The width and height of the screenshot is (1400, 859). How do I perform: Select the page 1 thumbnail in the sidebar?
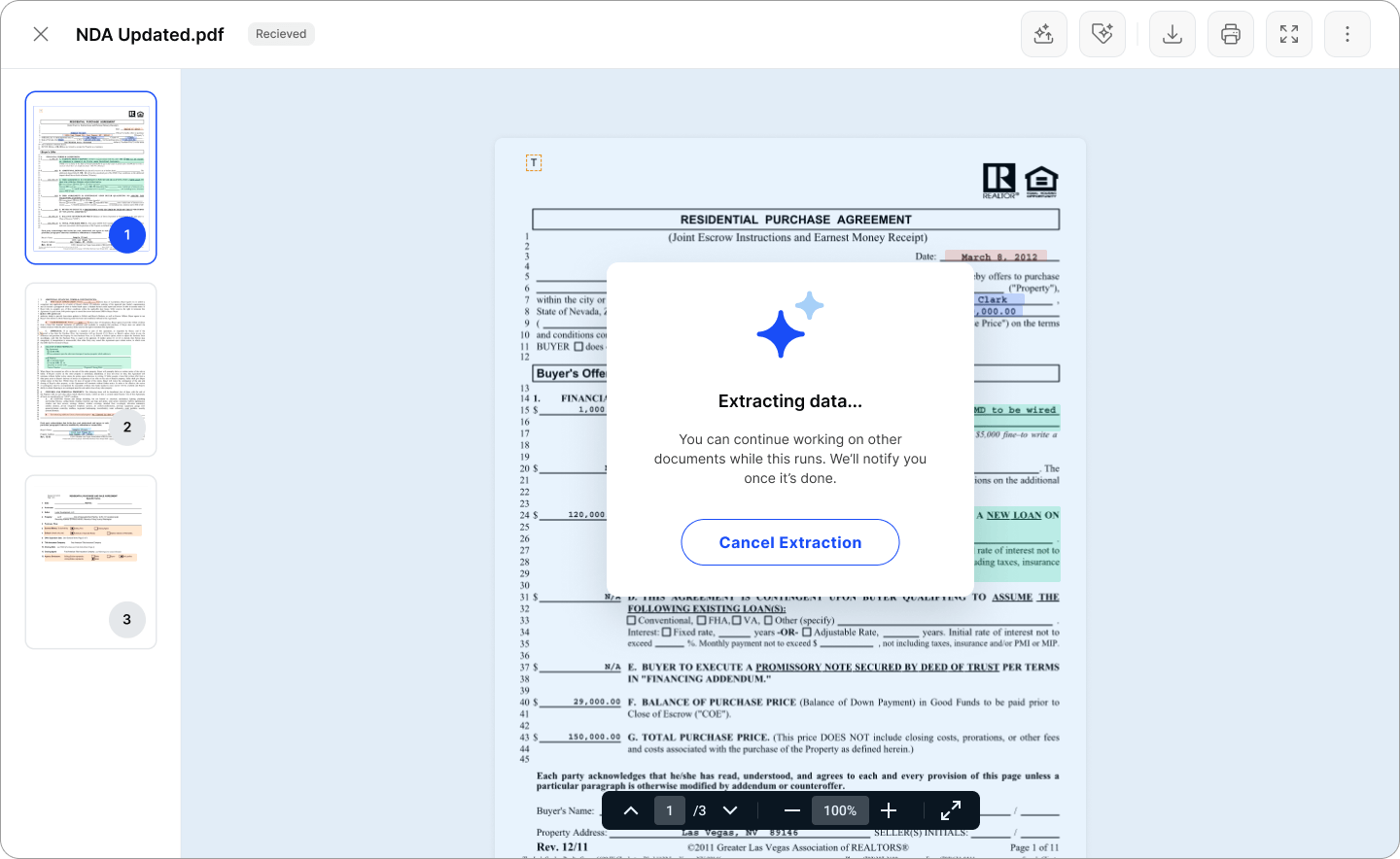[90, 177]
